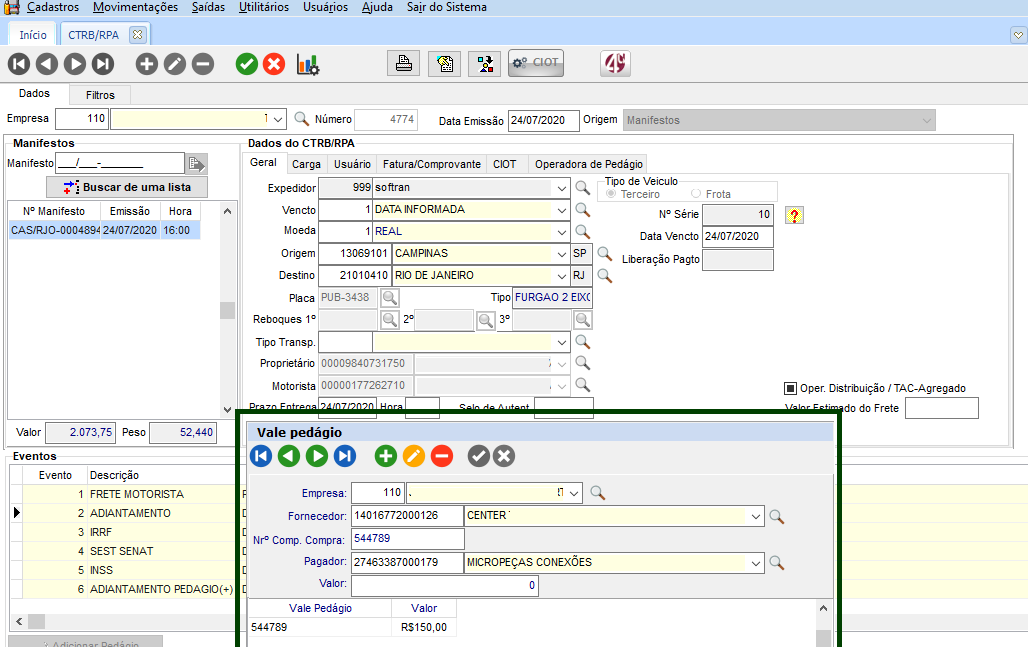Click the green add button in Vale pedágio
The height and width of the screenshot is (647, 1028).
coord(386,456)
